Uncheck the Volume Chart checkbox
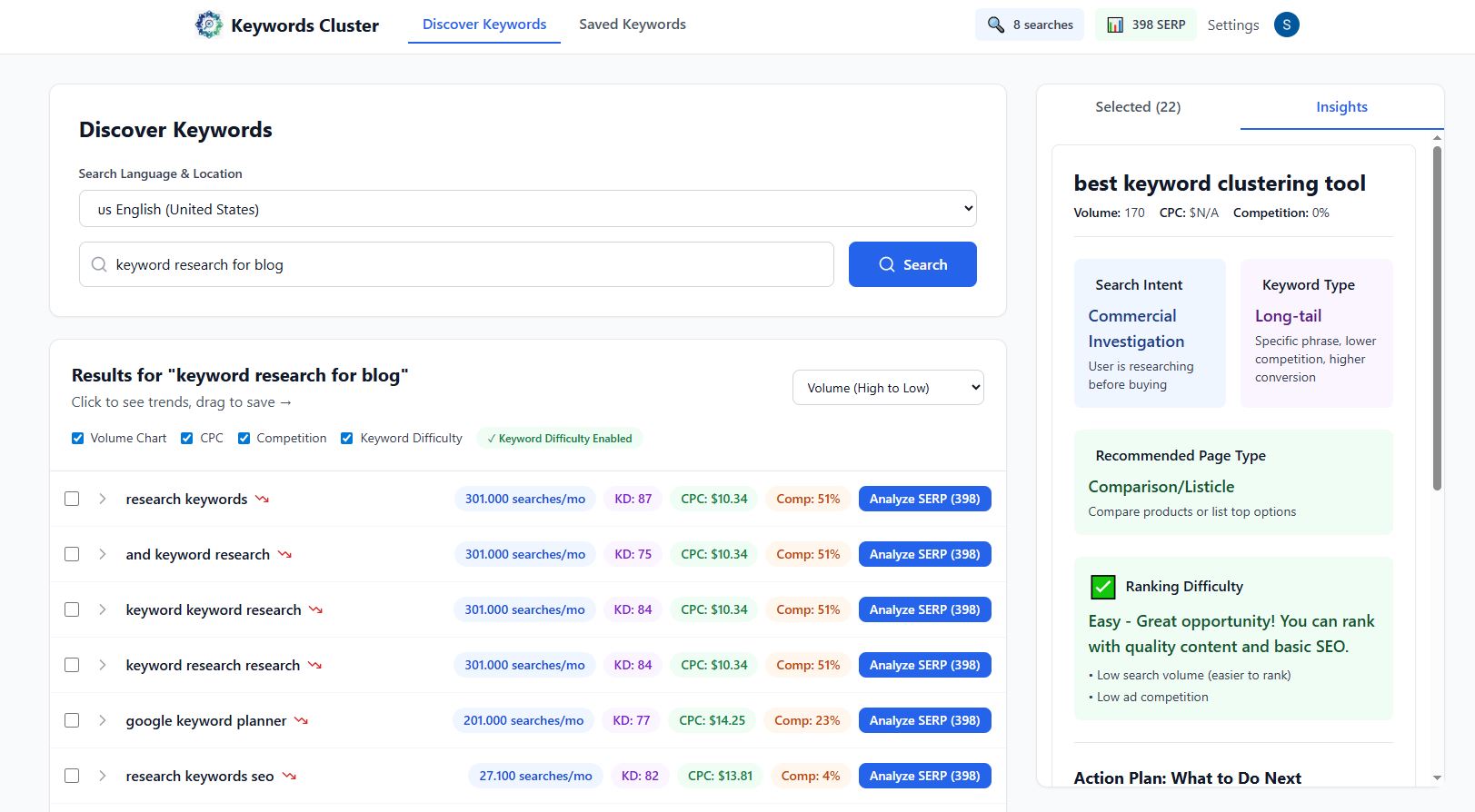1475x812 pixels. tap(78, 438)
